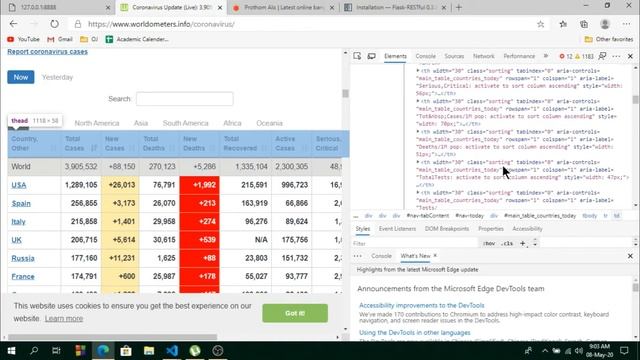640x360 pixels.
Task: Toggle the :hov element state panel
Action: coord(489,244)
